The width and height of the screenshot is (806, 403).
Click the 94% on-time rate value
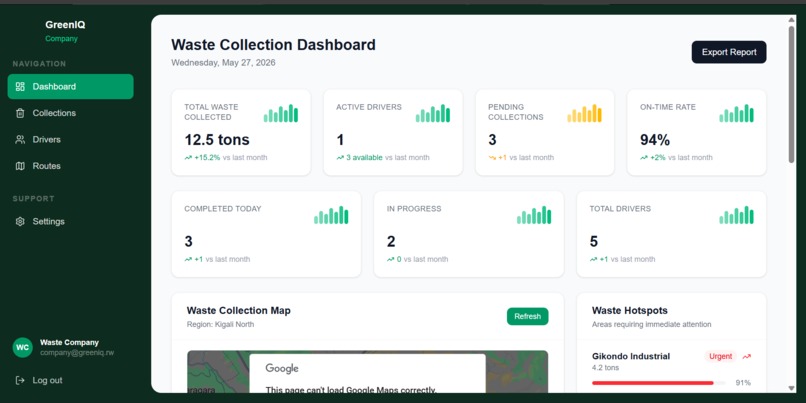tap(655, 140)
